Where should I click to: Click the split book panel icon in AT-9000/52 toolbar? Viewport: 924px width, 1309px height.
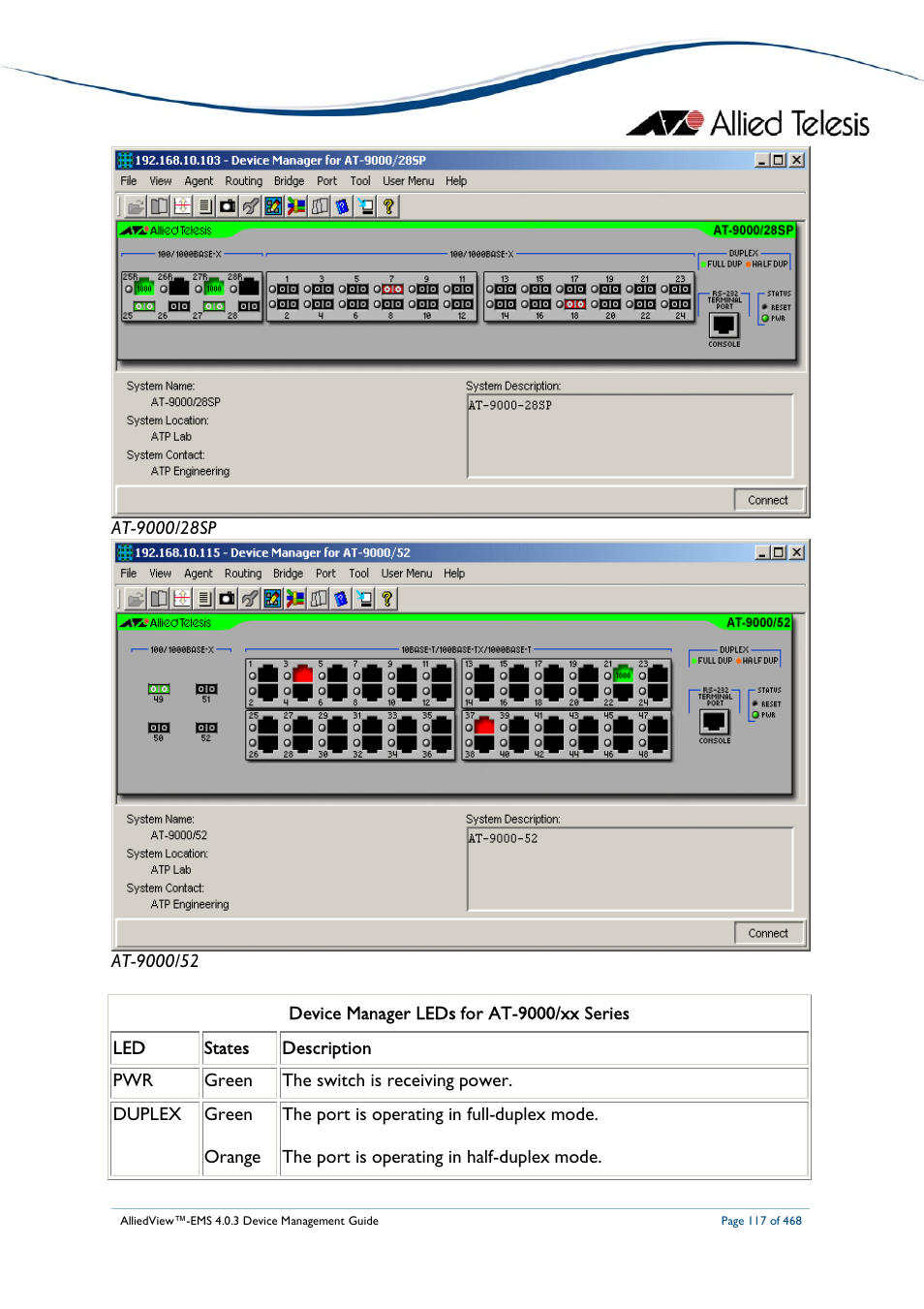(159, 599)
